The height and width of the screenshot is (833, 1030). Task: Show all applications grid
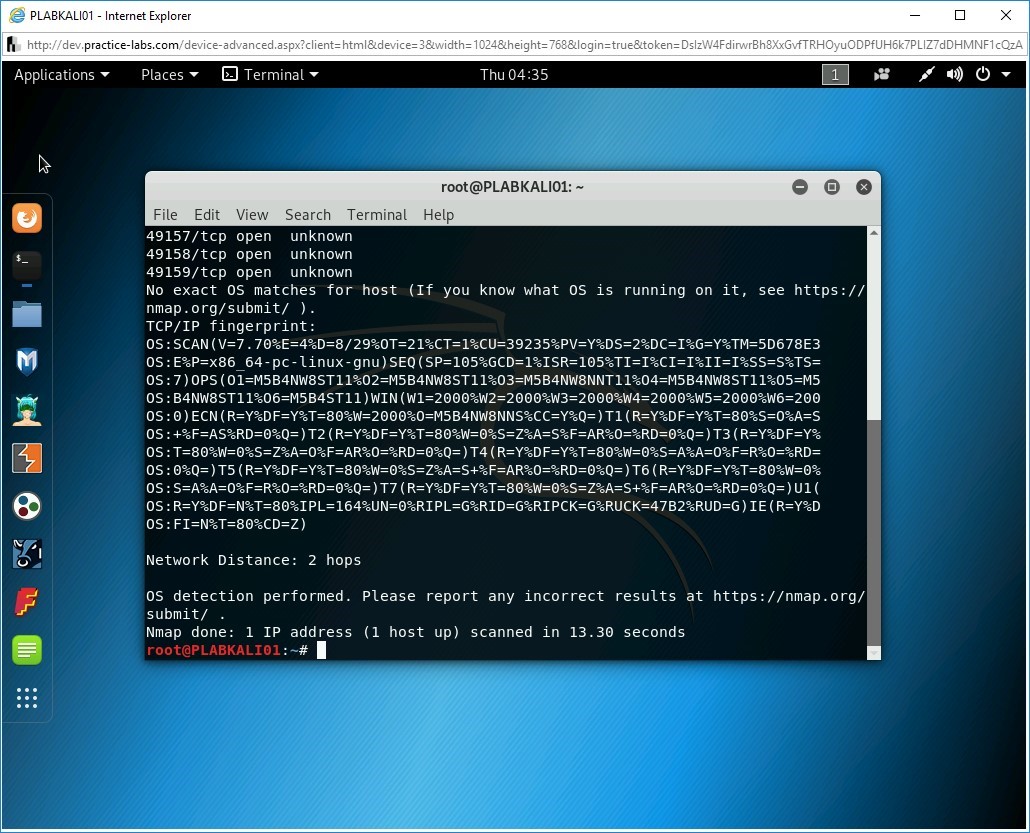(x=27, y=698)
